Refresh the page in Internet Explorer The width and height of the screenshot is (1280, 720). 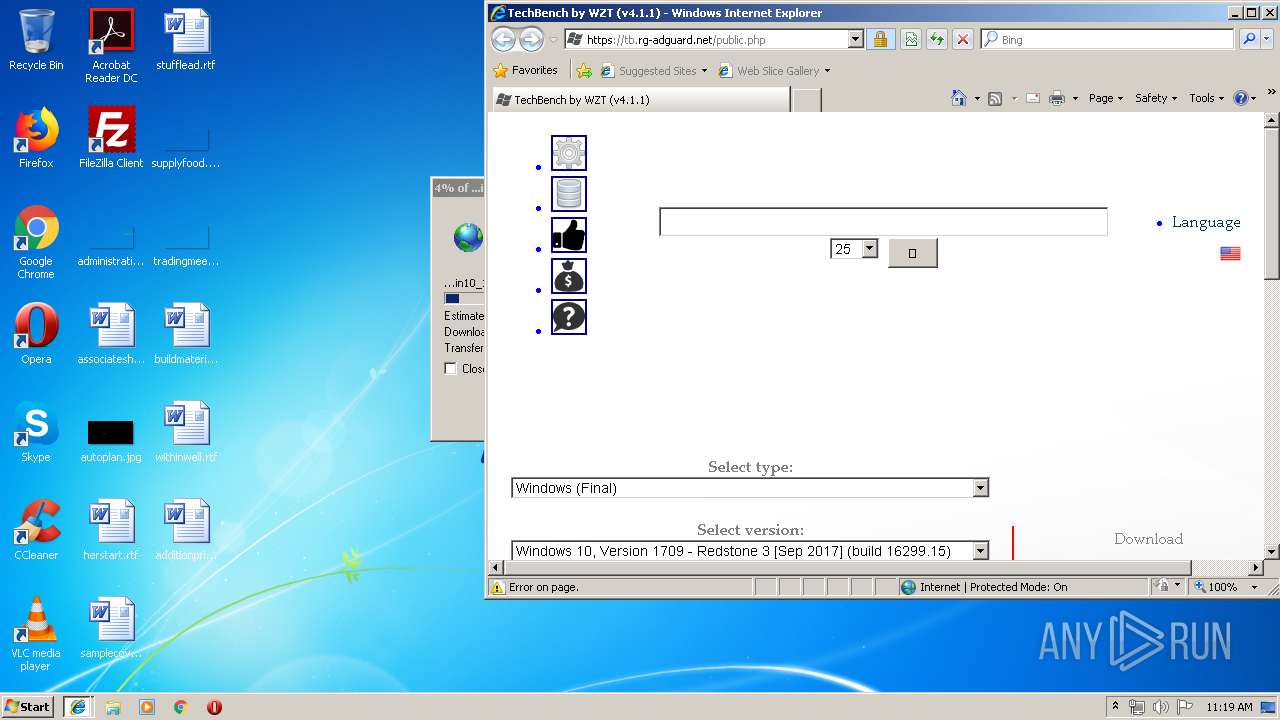pyautogui.click(x=937, y=39)
